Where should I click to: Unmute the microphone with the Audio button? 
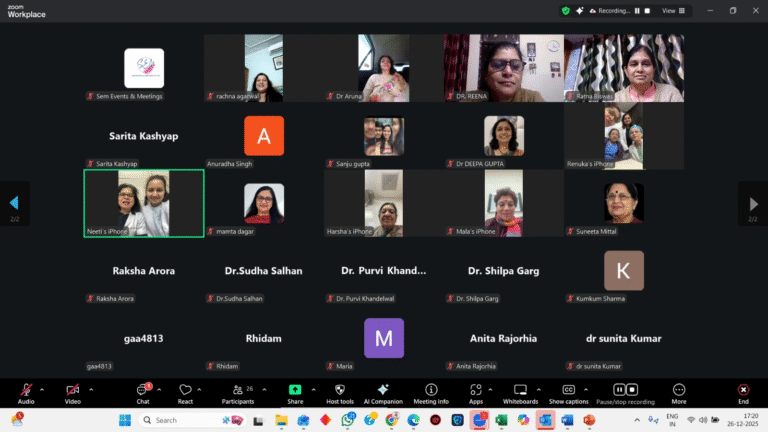(25, 390)
